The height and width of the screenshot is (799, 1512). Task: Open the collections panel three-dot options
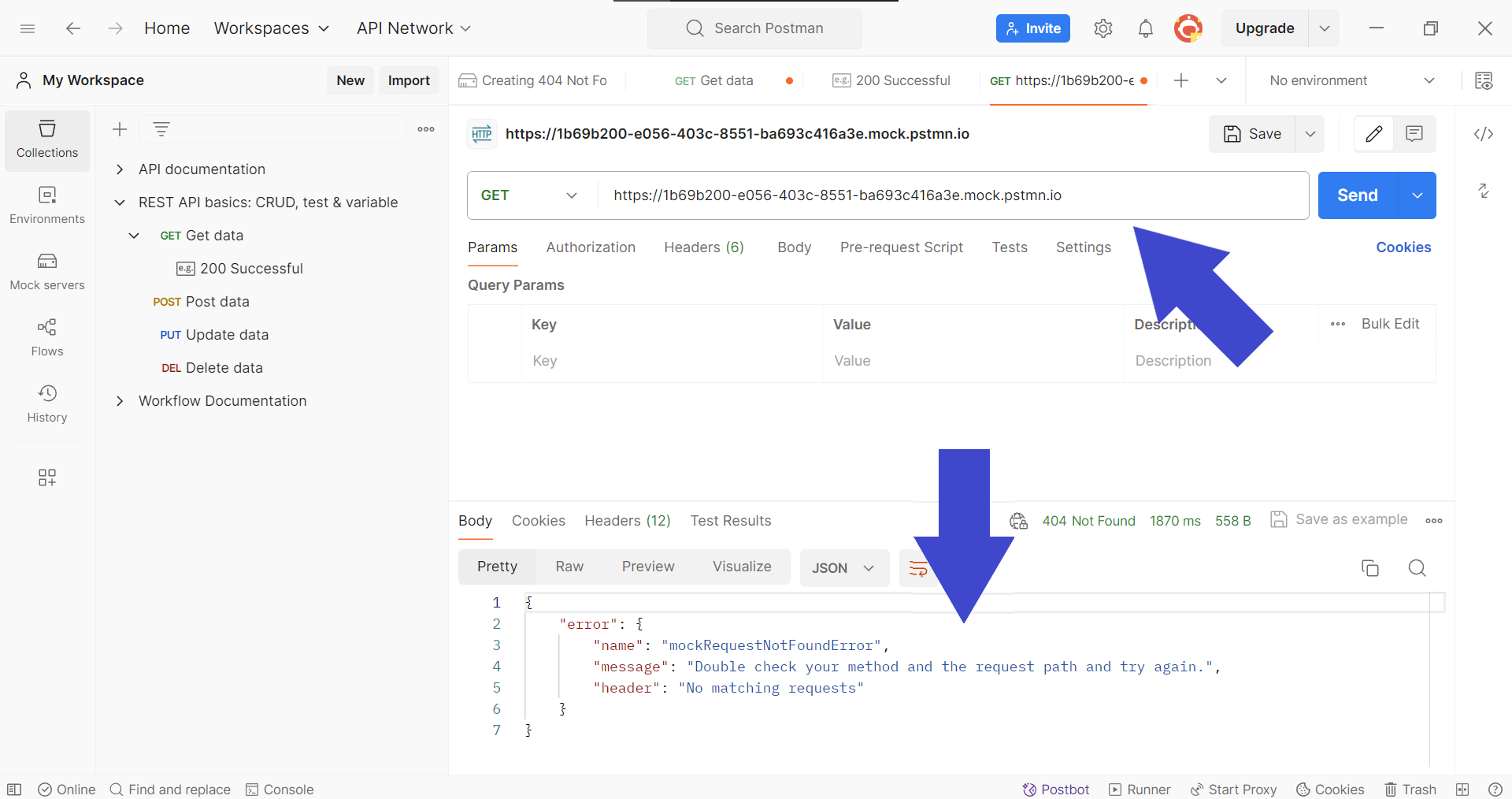pyautogui.click(x=426, y=129)
